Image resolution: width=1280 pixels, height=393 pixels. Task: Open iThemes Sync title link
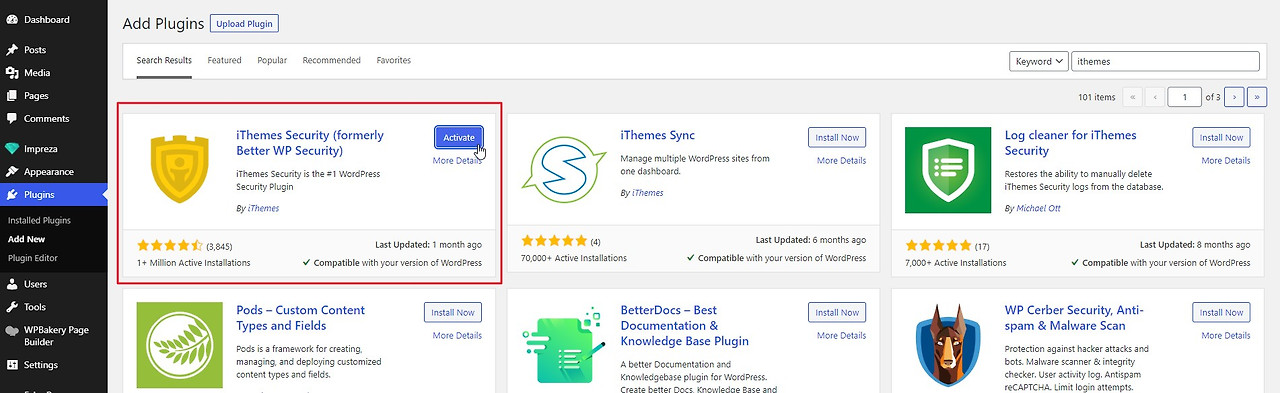(x=657, y=135)
